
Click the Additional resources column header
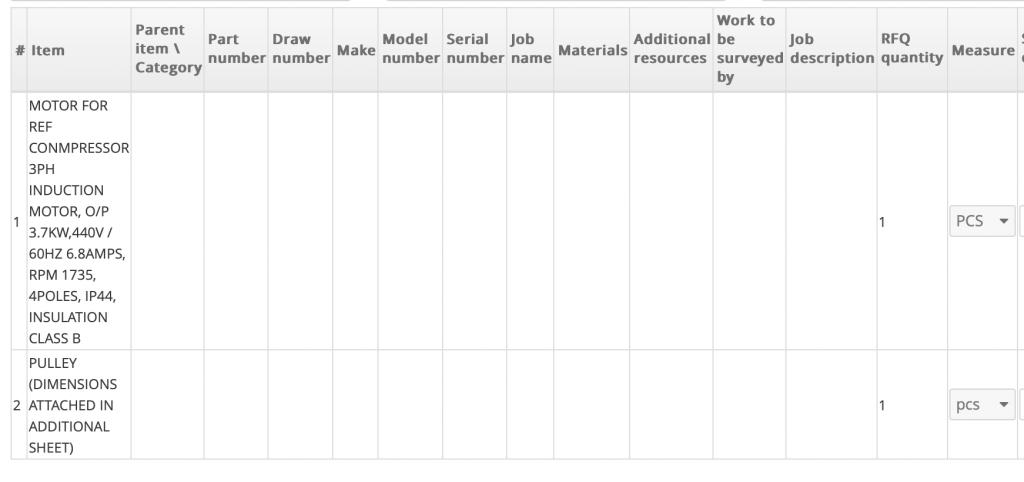pyautogui.click(x=670, y=49)
